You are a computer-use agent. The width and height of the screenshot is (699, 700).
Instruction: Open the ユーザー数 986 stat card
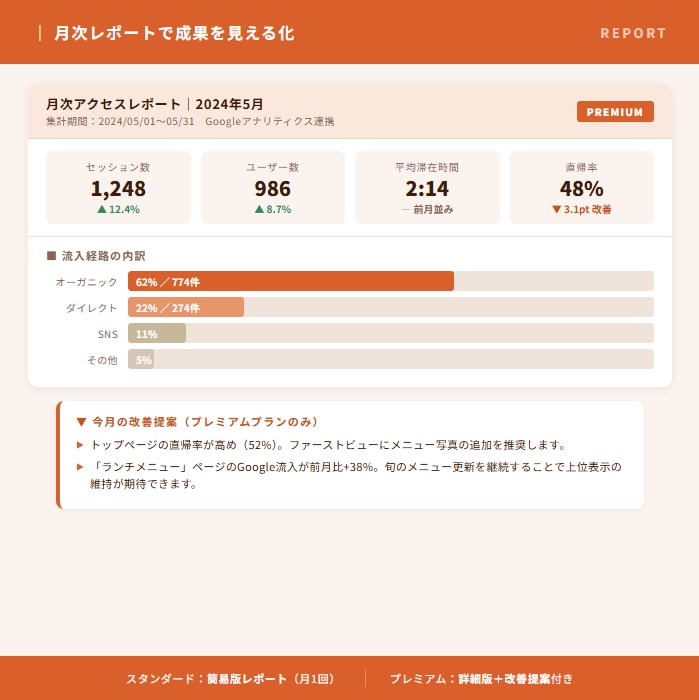click(273, 187)
